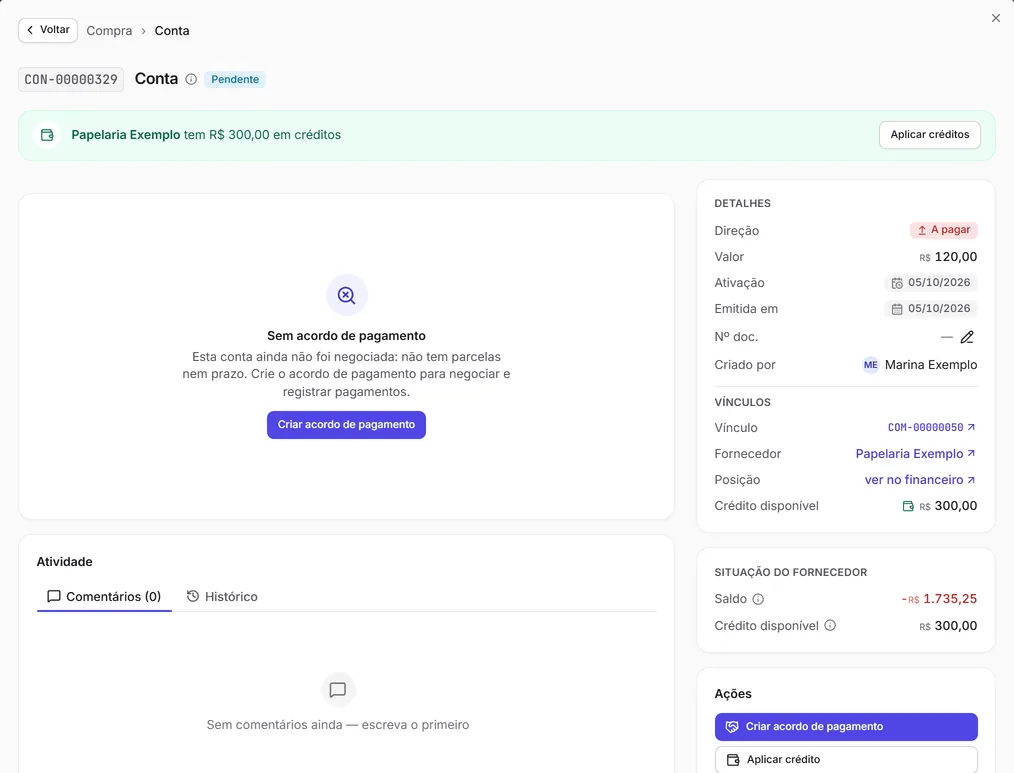This screenshot has height=773, width=1014.
Task: Click Criar acordo de pagamento under Ações
Action: 846,726
